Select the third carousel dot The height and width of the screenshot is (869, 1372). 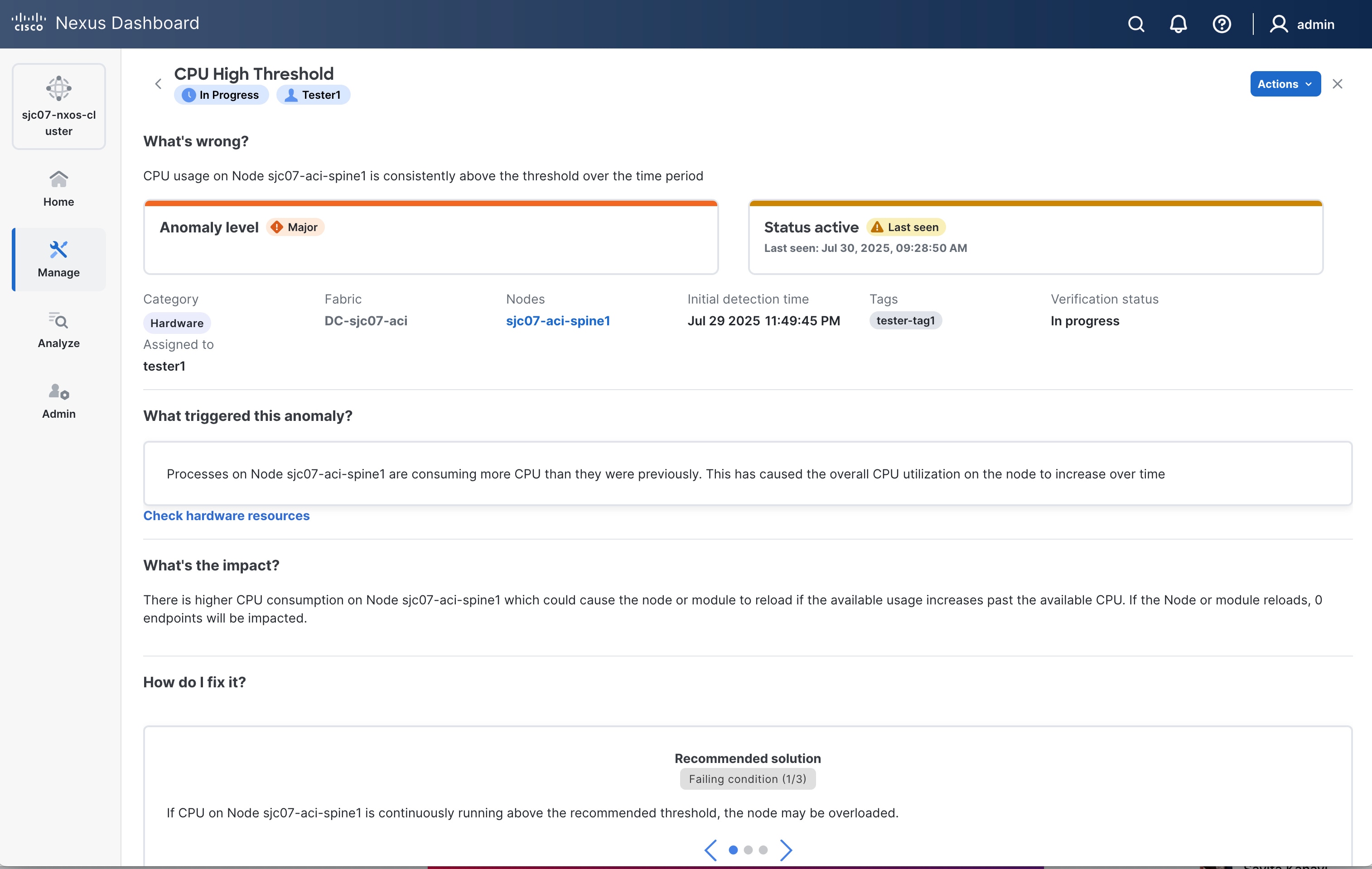click(763, 850)
